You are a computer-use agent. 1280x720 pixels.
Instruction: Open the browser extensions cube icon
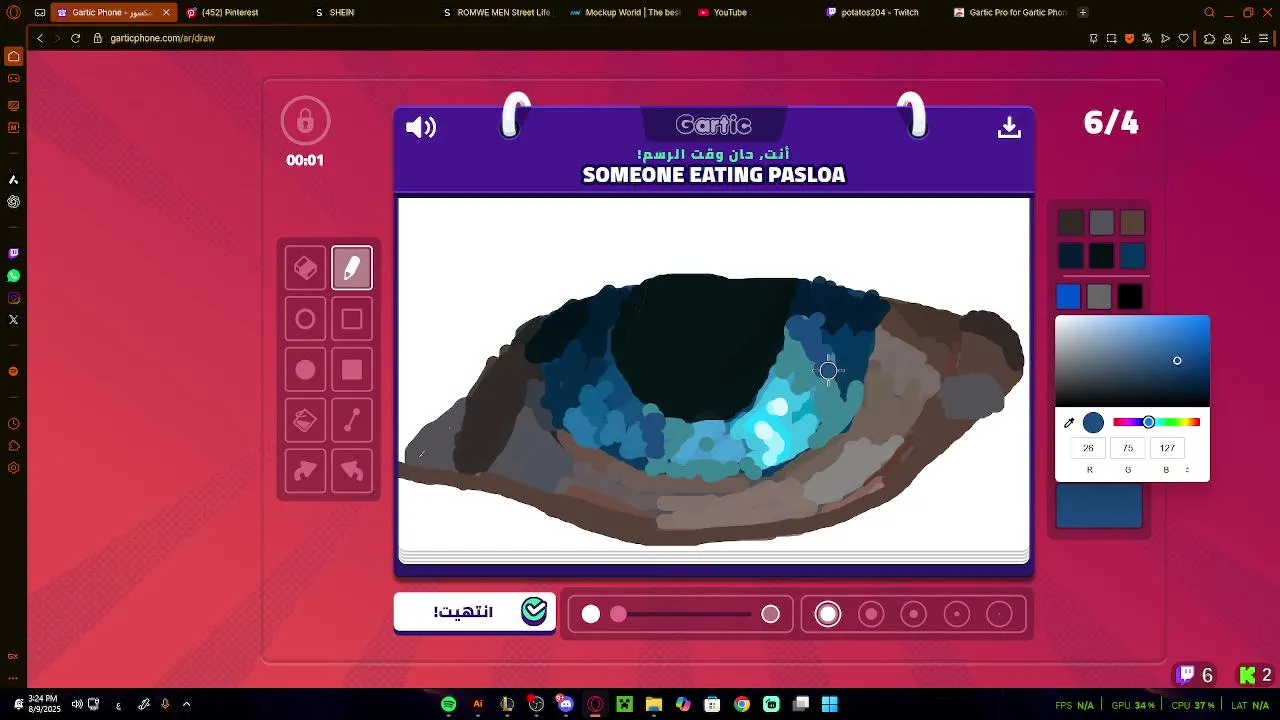(1209, 38)
